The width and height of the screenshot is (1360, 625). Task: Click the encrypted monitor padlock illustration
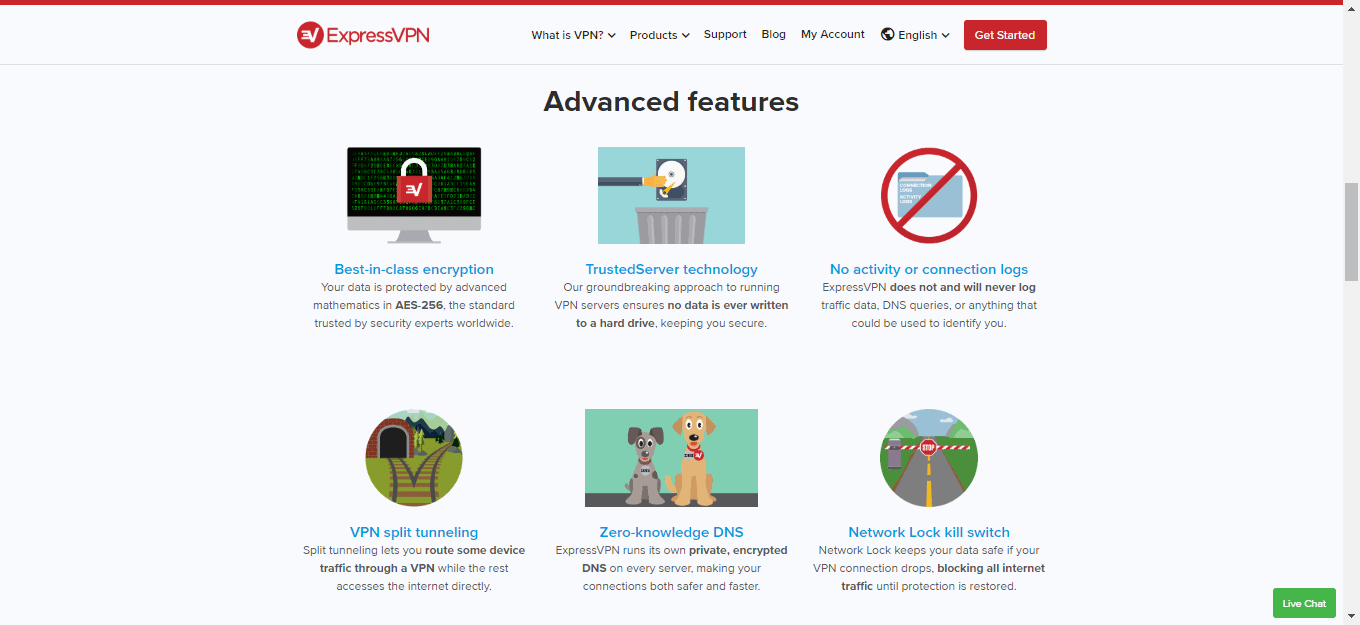pos(414,195)
